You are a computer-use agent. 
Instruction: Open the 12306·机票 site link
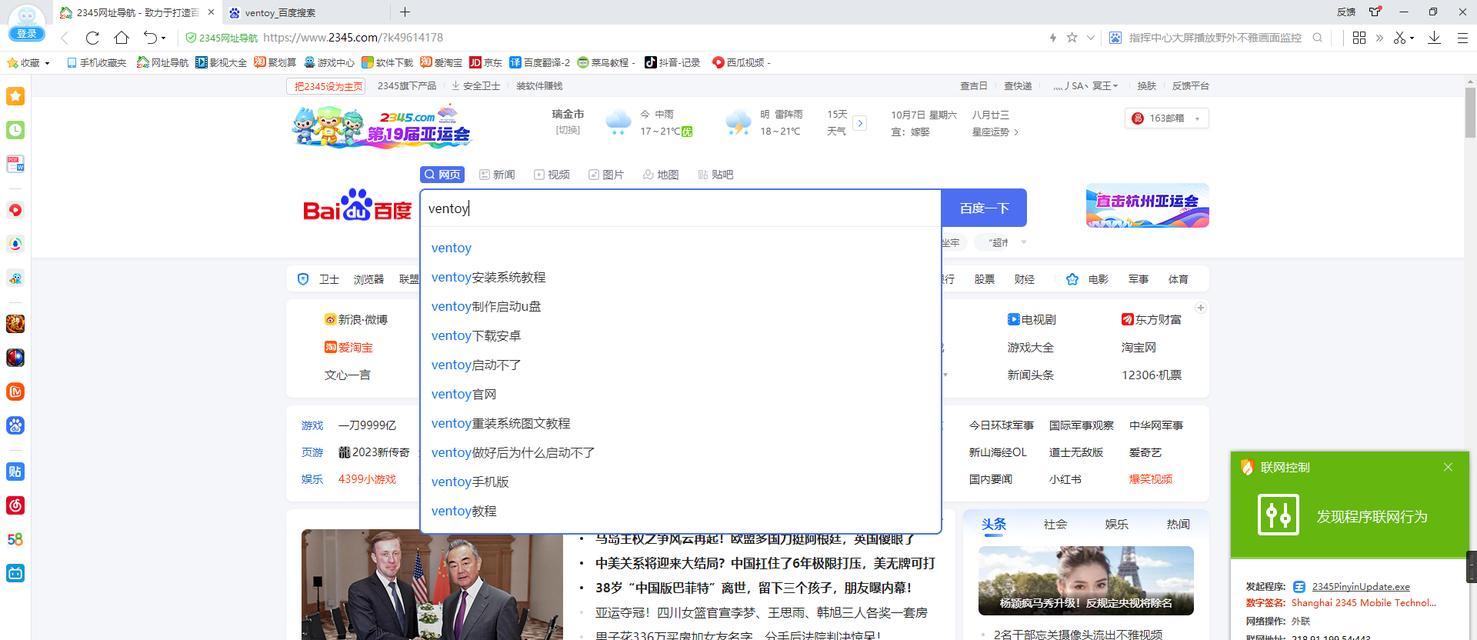tap(1151, 375)
